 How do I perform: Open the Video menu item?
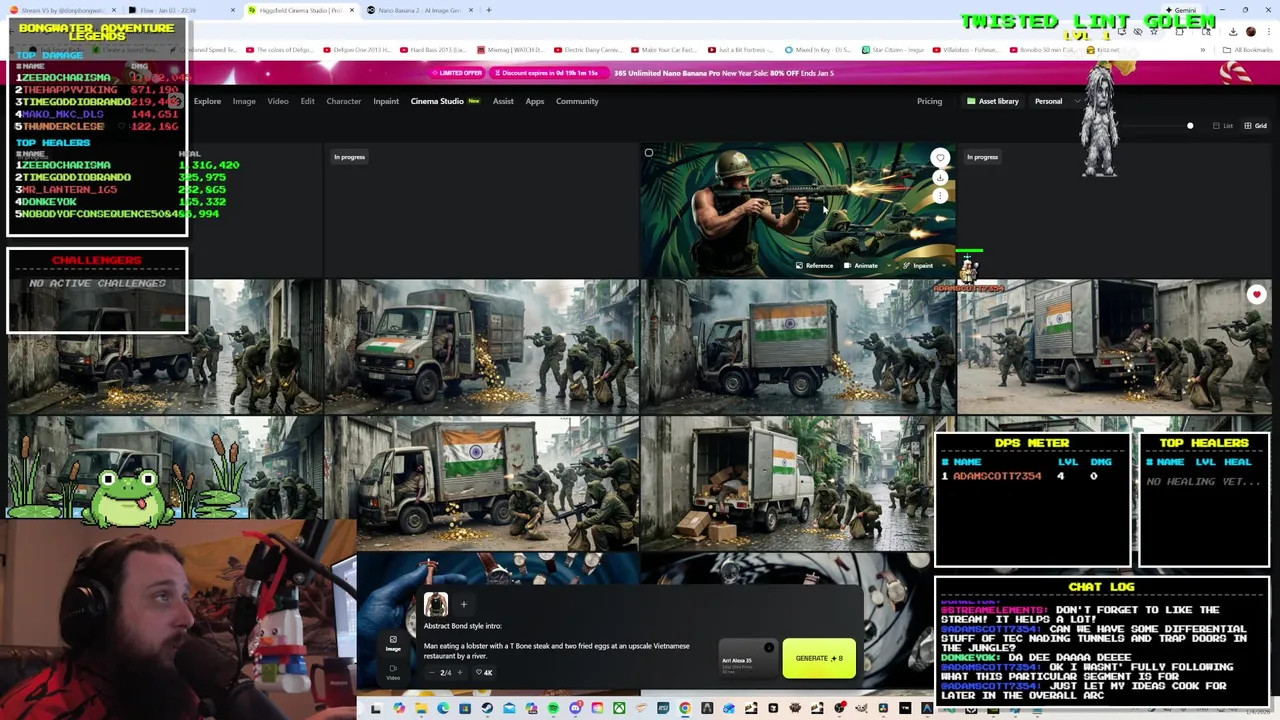[x=278, y=101]
